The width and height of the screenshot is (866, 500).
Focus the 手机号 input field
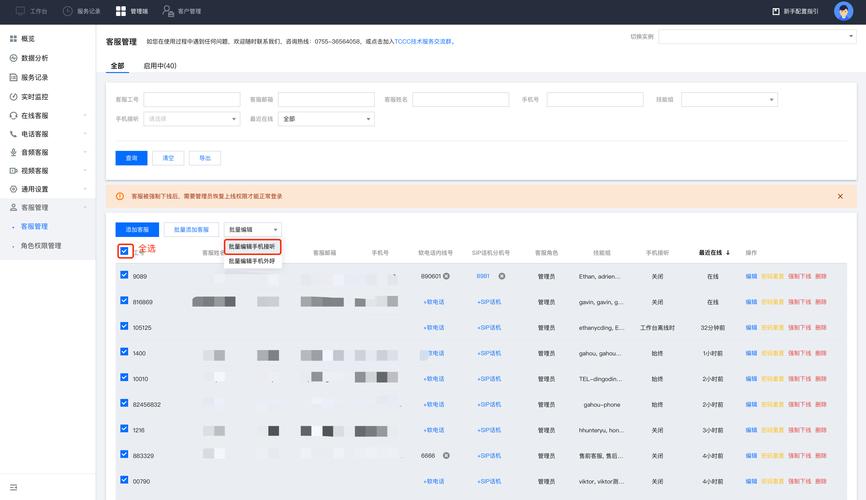595,99
